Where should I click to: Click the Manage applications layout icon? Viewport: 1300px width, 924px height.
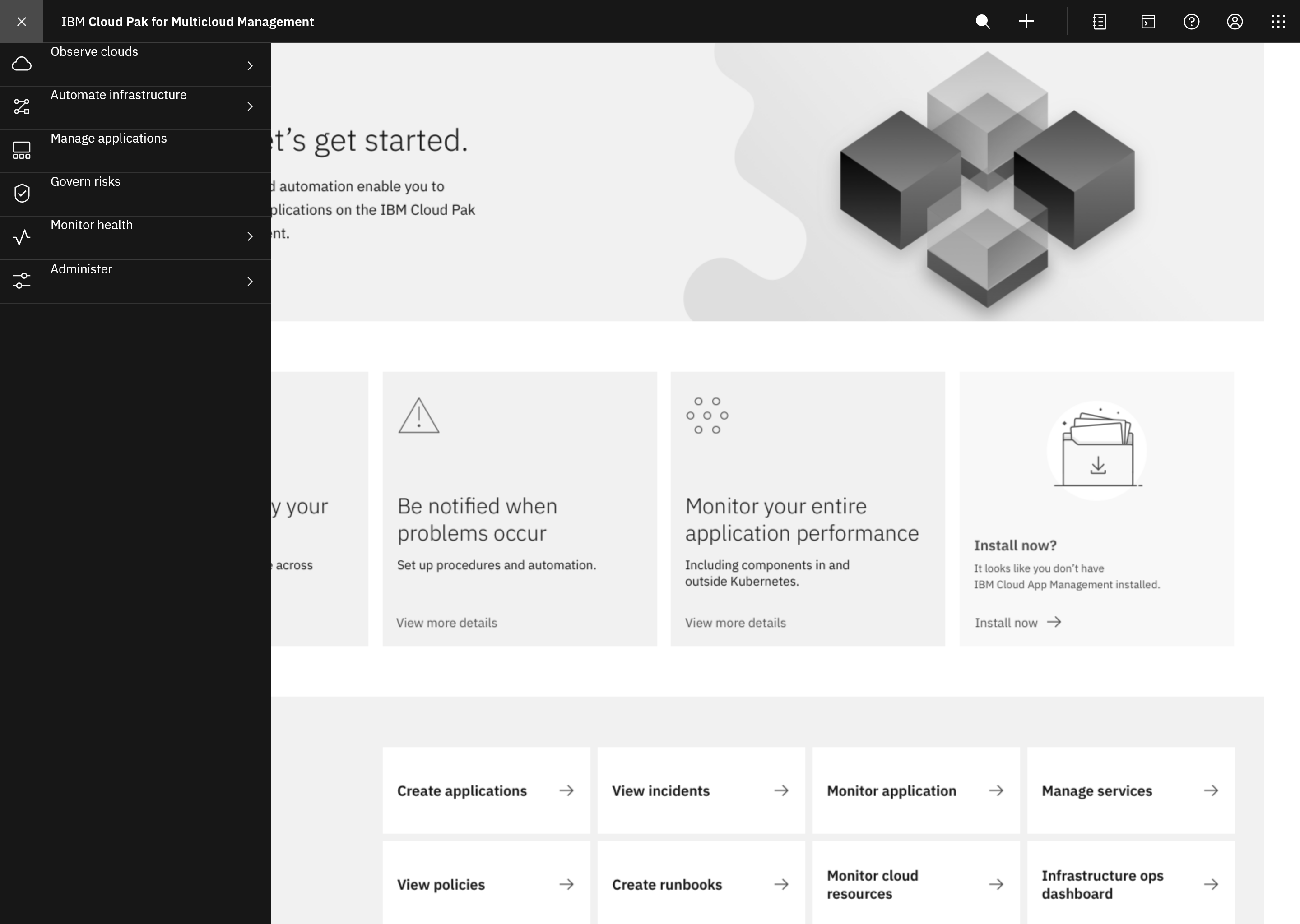pos(22,150)
